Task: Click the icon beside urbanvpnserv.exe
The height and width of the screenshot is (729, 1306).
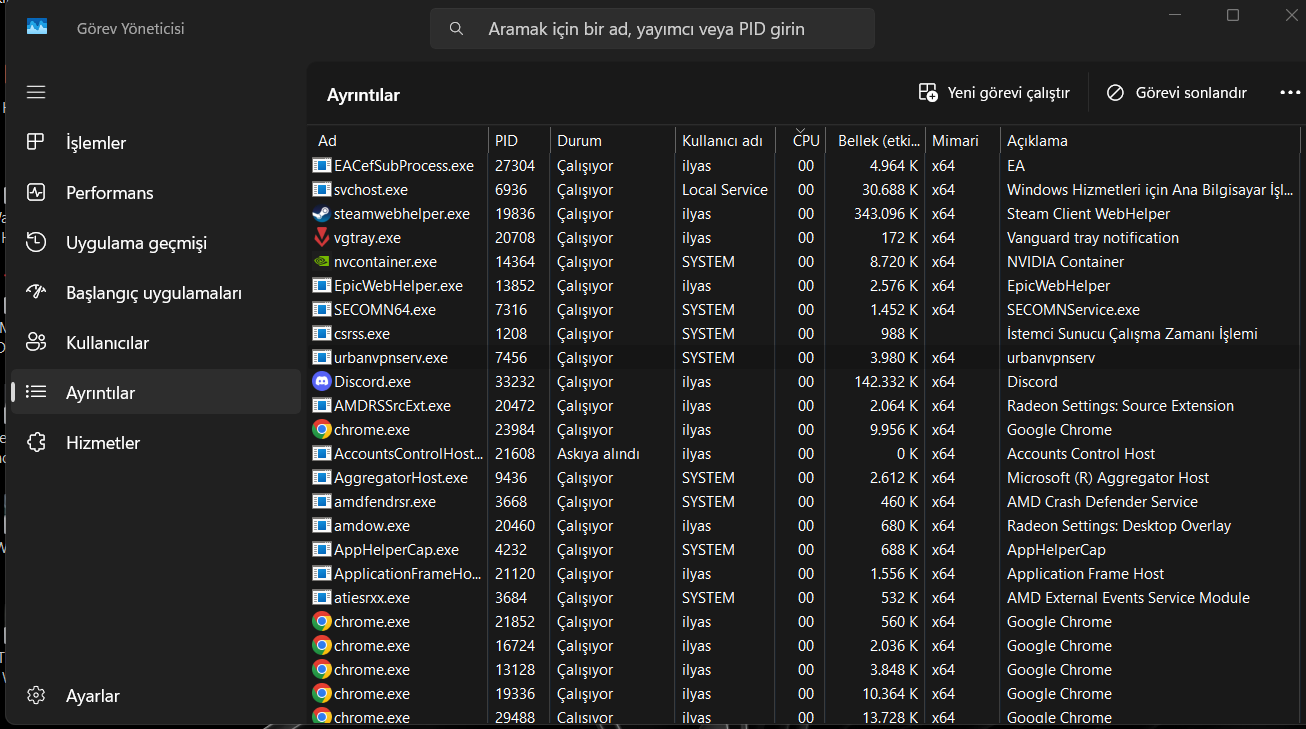Action: tap(322, 358)
